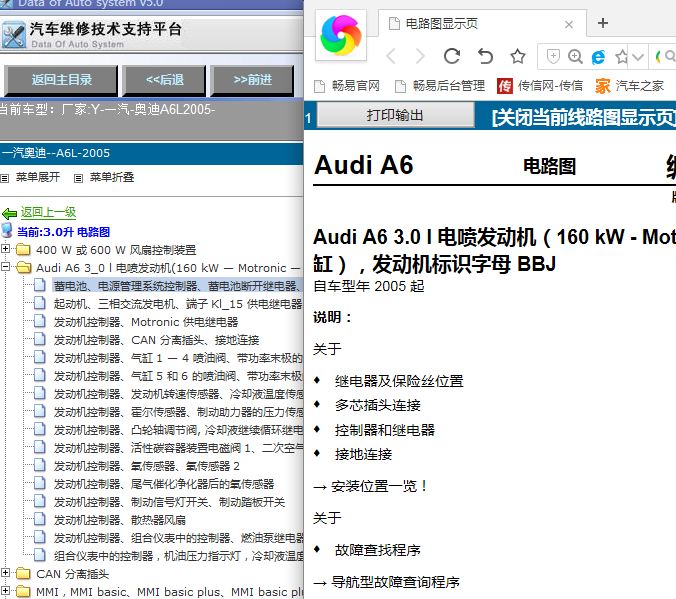Click 导航型故障查询程序 text

(395, 583)
